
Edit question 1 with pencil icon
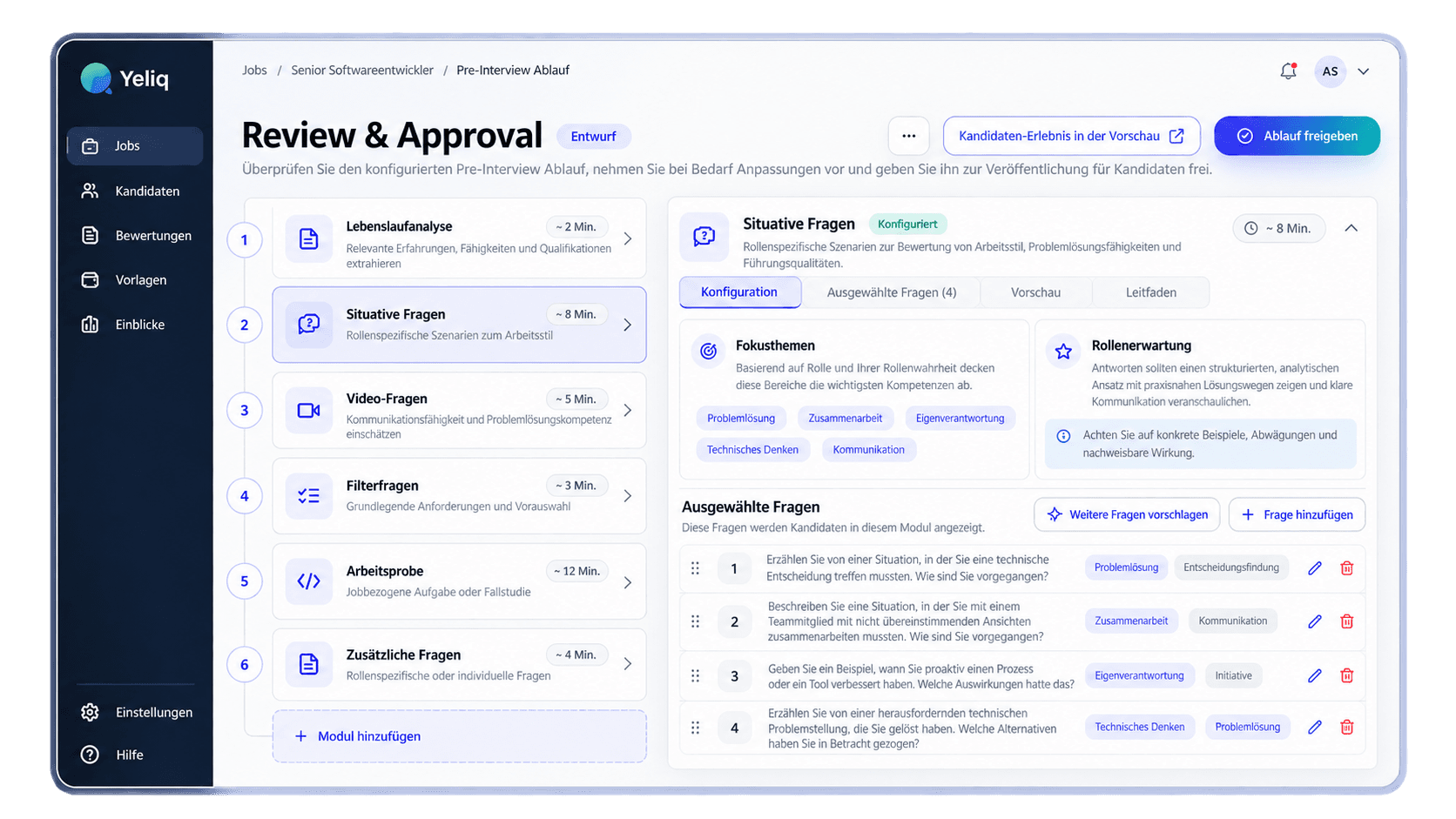(x=1315, y=568)
